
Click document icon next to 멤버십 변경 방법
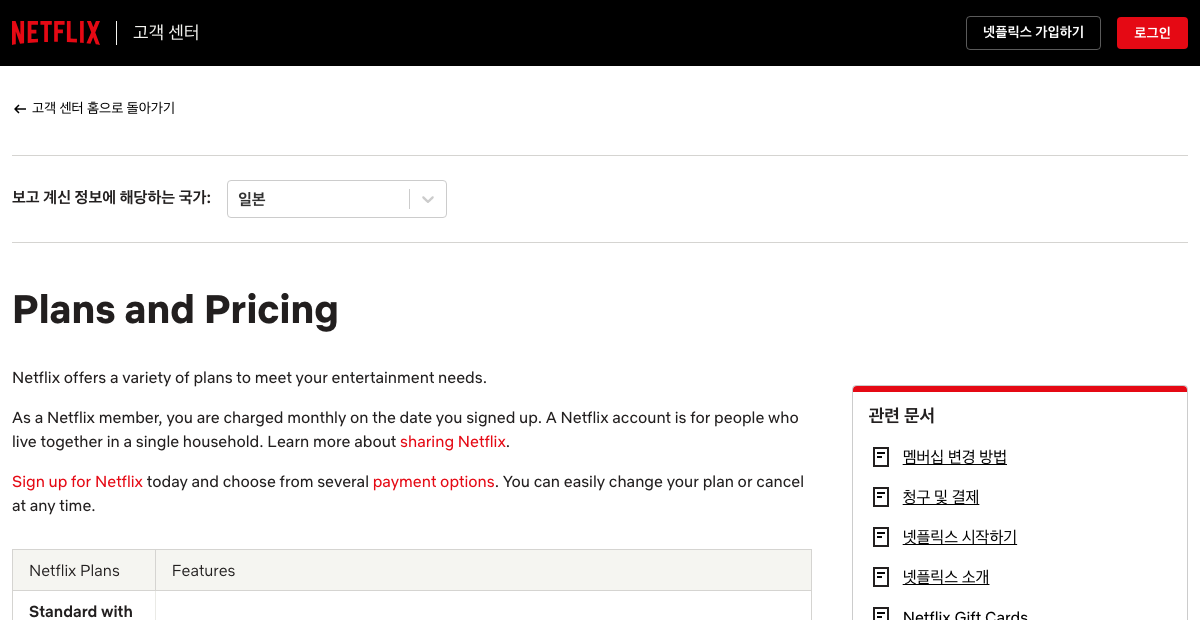(881, 457)
